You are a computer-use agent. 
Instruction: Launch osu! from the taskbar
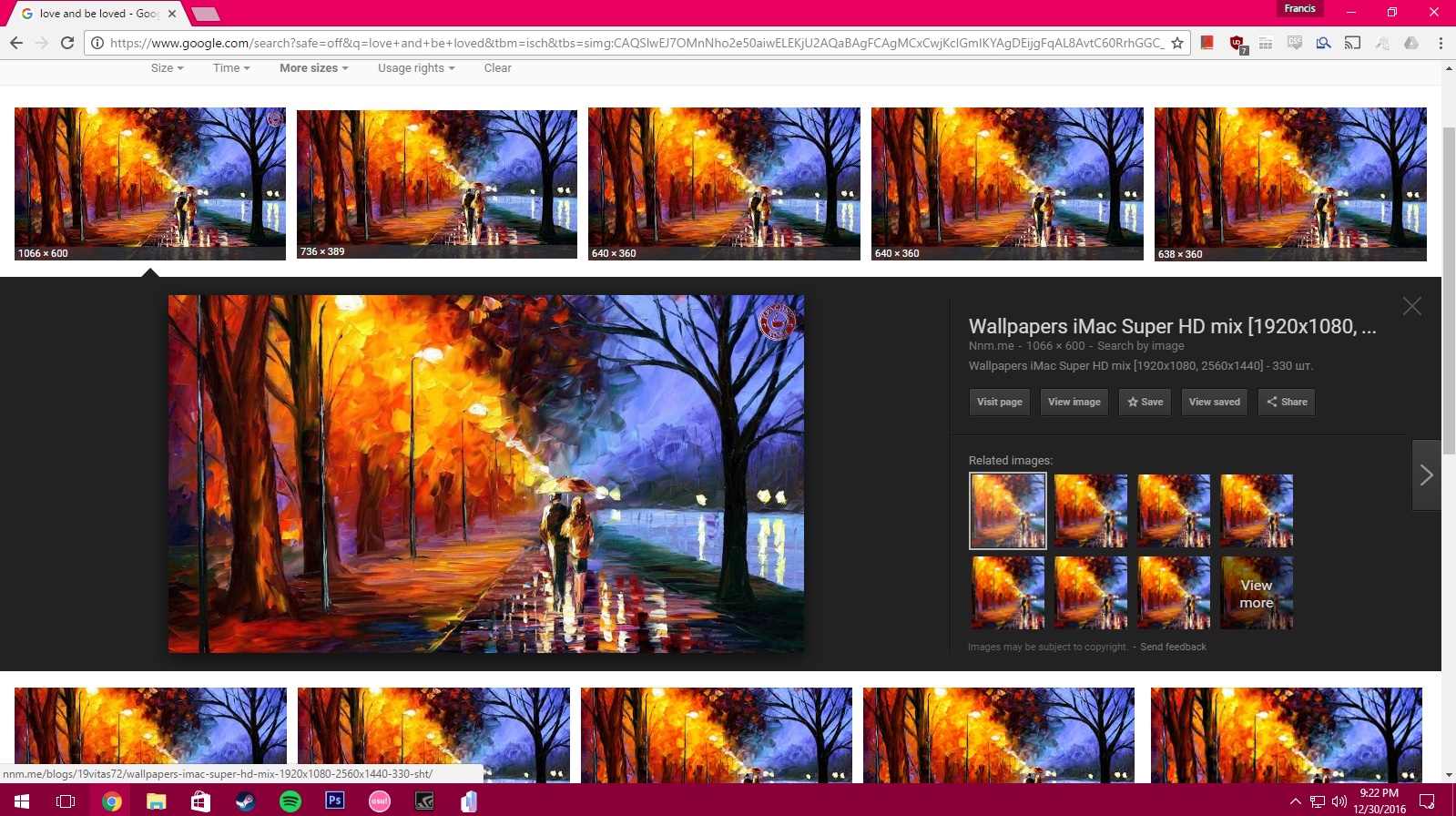click(380, 801)
